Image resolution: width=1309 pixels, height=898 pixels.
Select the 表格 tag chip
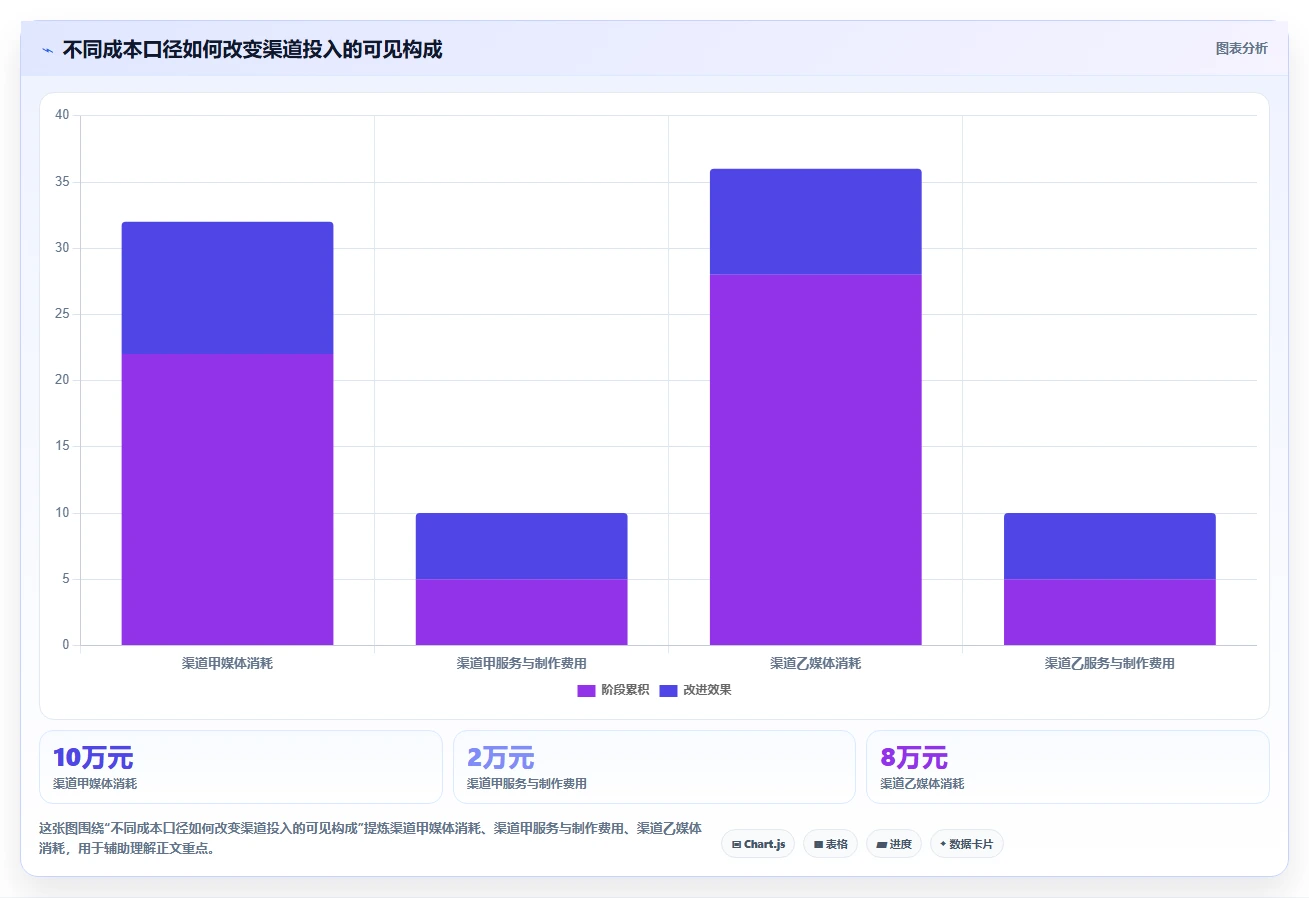coord(830,844)
